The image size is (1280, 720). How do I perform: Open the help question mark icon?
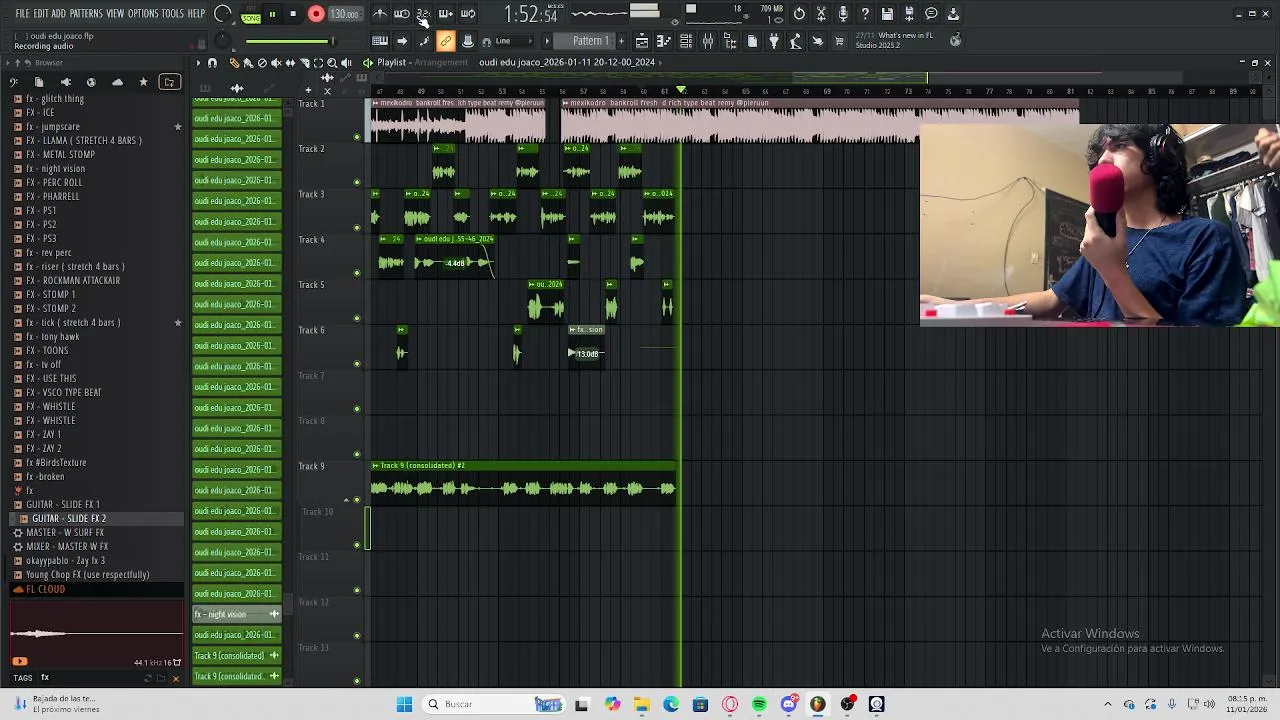click(x=865, y=14)
